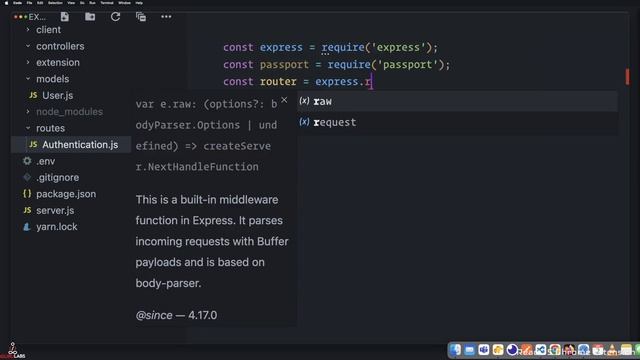Screen dimensions: 640x360
Task: Click the gear icon beside .env
Action: (x=27, y=161)
